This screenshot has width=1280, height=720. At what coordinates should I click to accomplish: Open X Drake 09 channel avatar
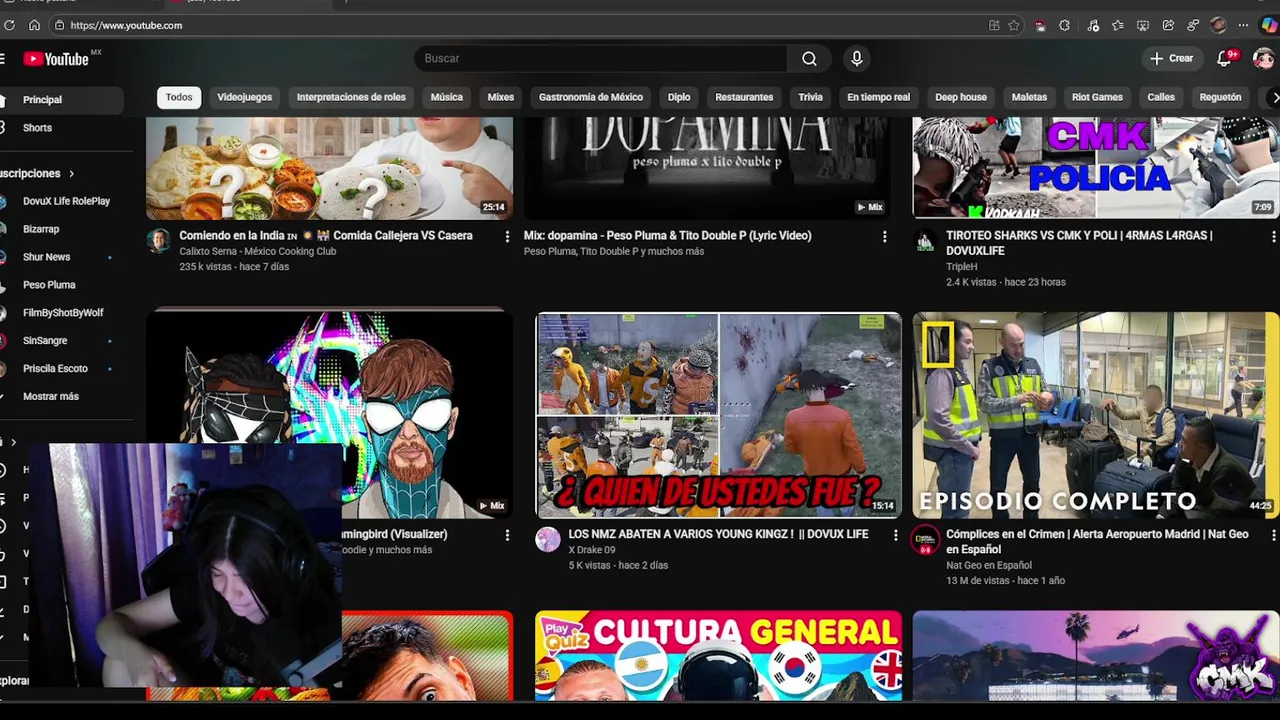click(x=548, y=540)
